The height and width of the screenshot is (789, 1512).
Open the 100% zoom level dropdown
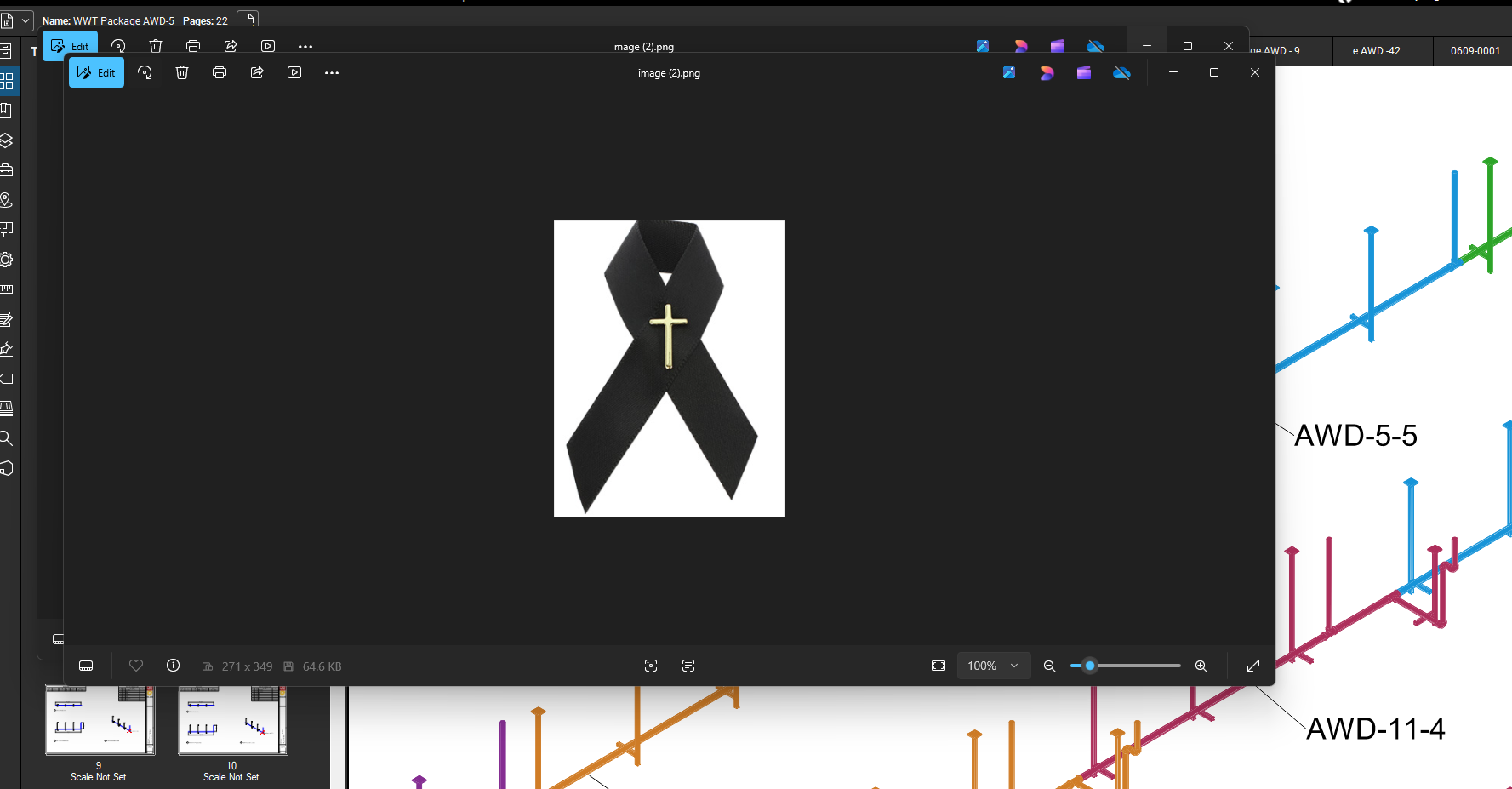(x=993, y=666)
